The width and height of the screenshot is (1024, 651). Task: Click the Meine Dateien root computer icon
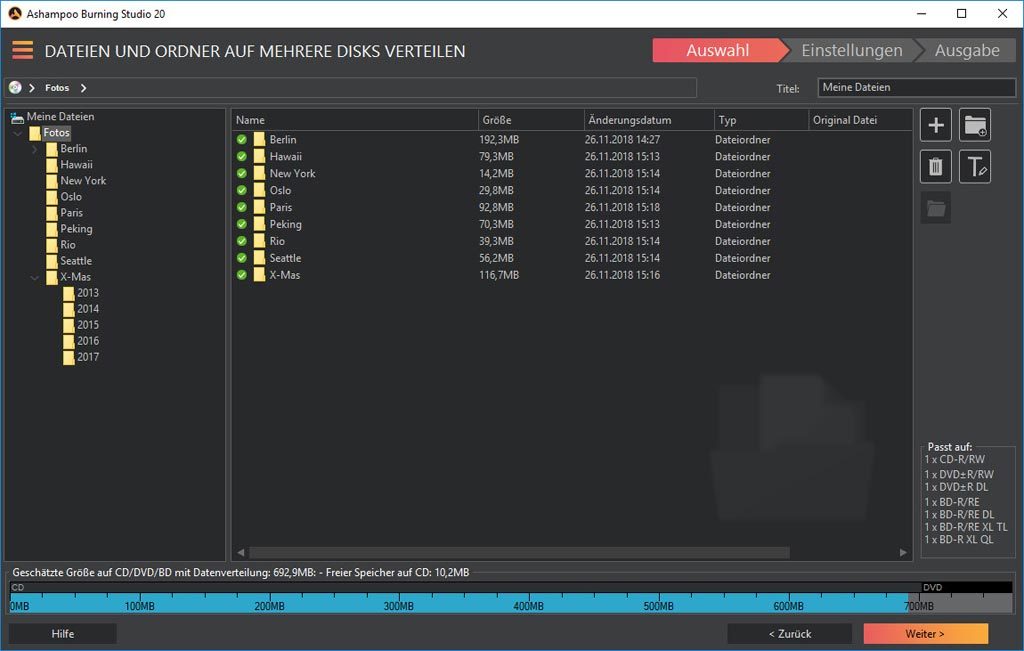(17, 117)
